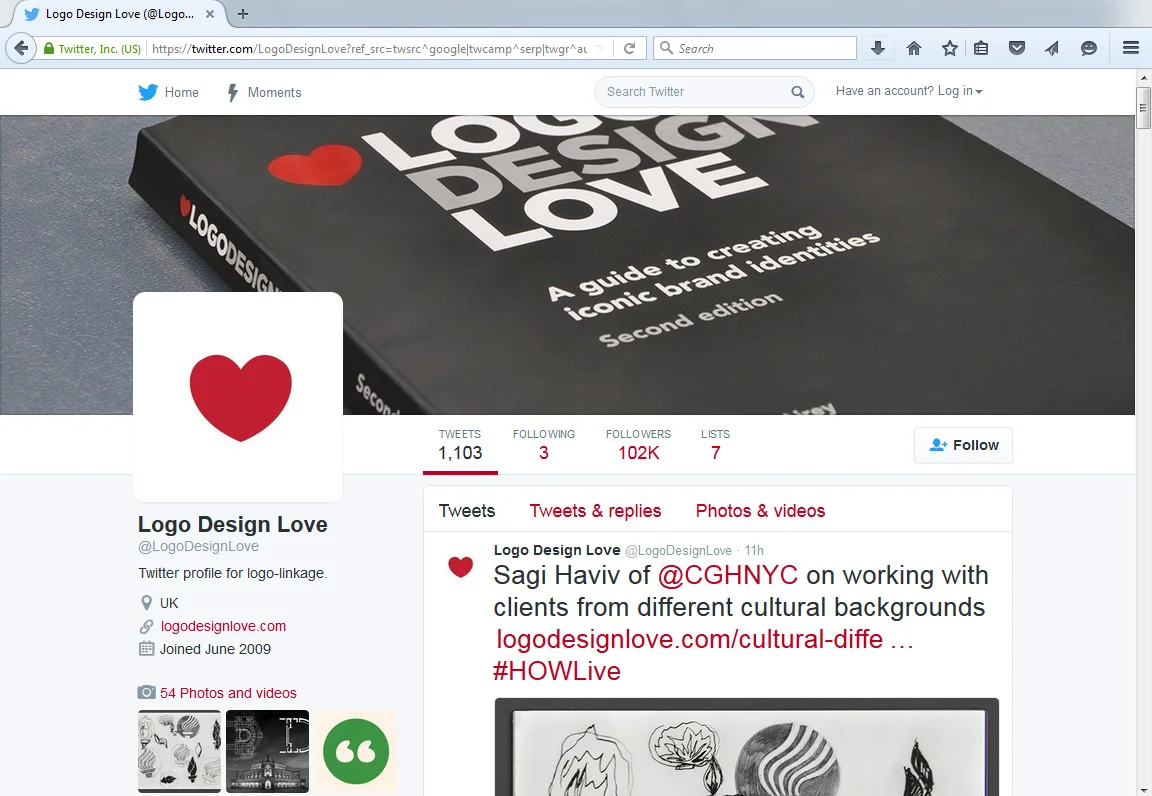Open the logodesignlove.com/cultural-diffe link

tap(705, 639)
